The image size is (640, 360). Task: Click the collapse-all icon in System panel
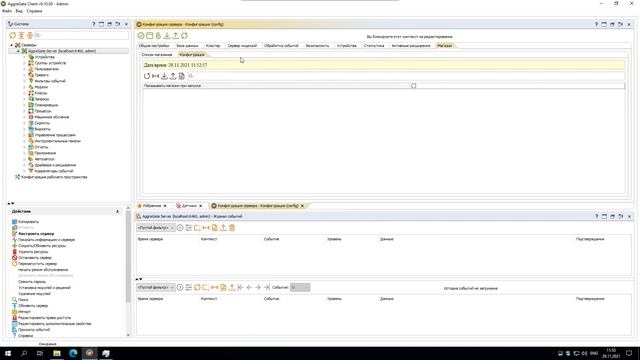30,36
